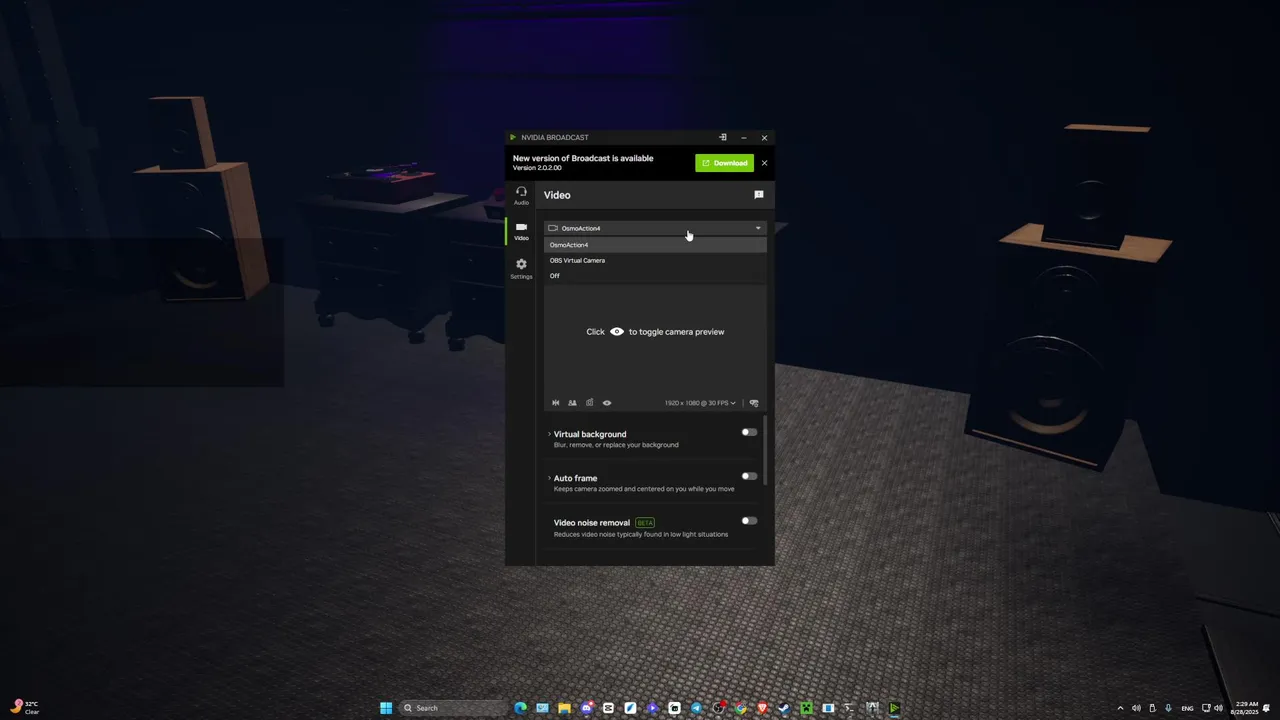Show hidden system tray icons
The height and width of the screenshot is (720, 1280).
point(1120,708)
